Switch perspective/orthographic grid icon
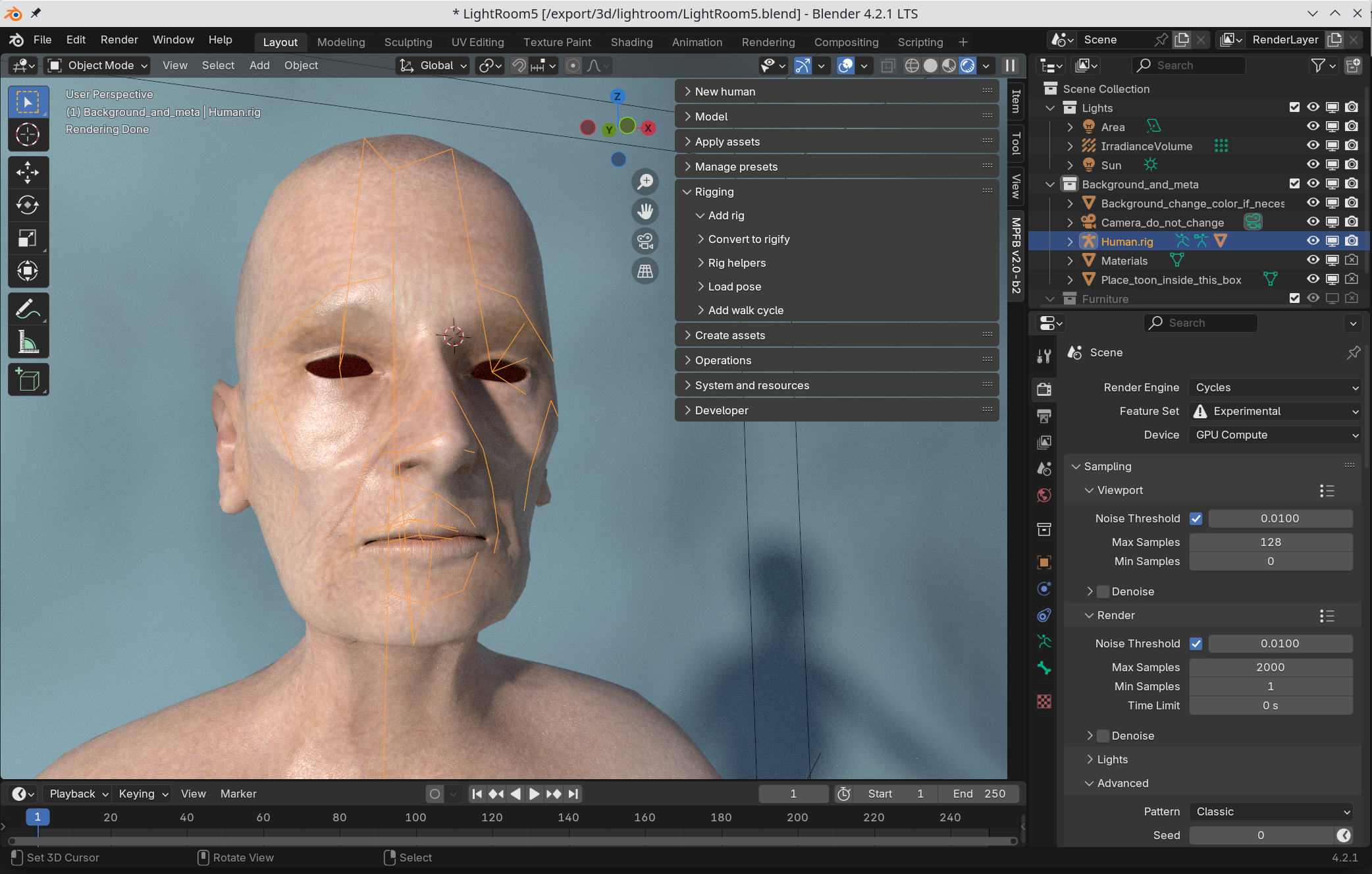This screenshot has width=1372, height=874. [x=645, y=271]
